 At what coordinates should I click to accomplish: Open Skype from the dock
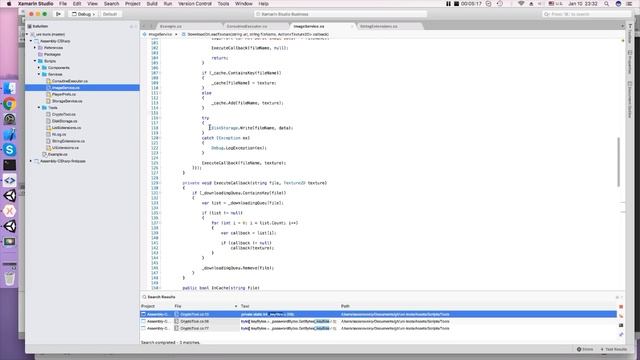point(9,150)
